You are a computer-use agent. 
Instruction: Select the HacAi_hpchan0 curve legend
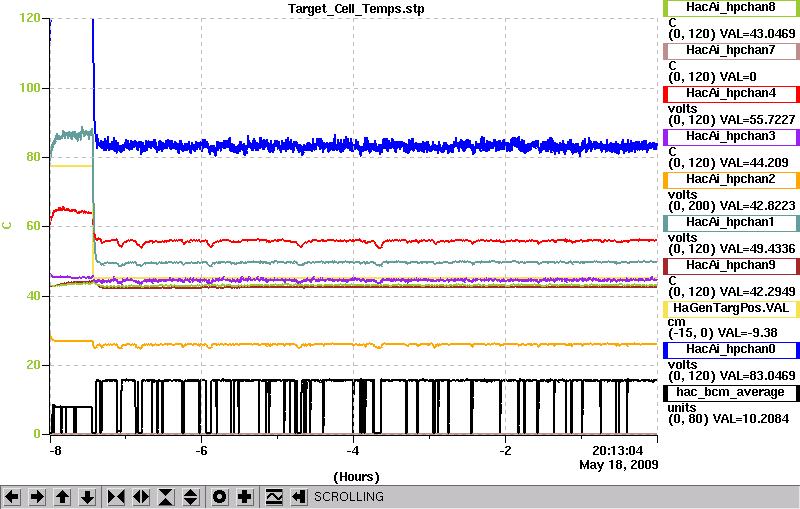(731, 350)
